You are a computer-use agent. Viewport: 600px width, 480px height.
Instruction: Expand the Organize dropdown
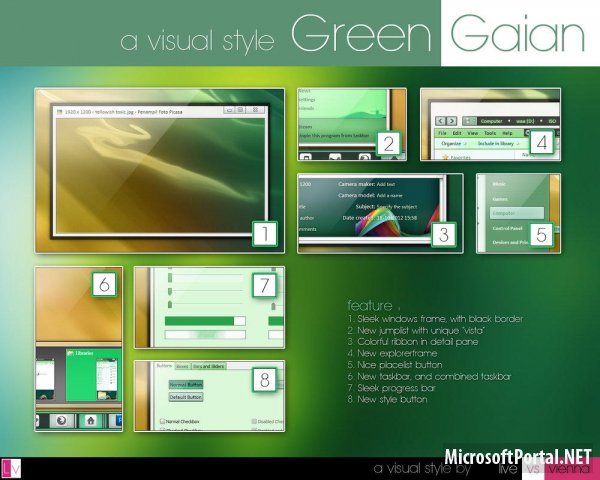tap(454, 144)
